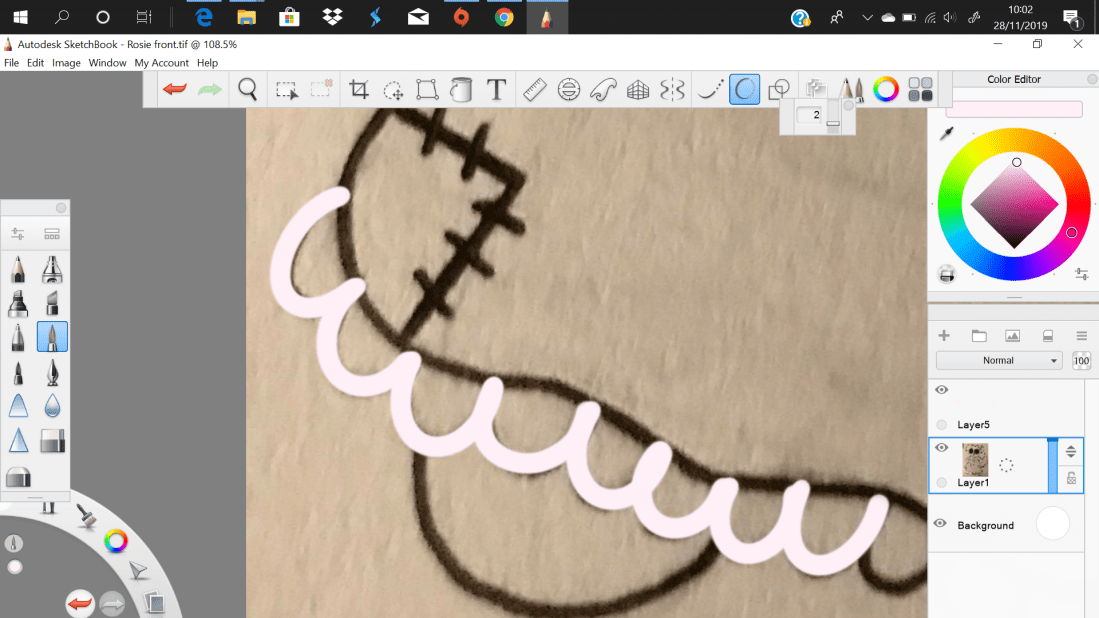Select the Text tool
Viewport: 1099px width, 618px height.
[496, 89]
